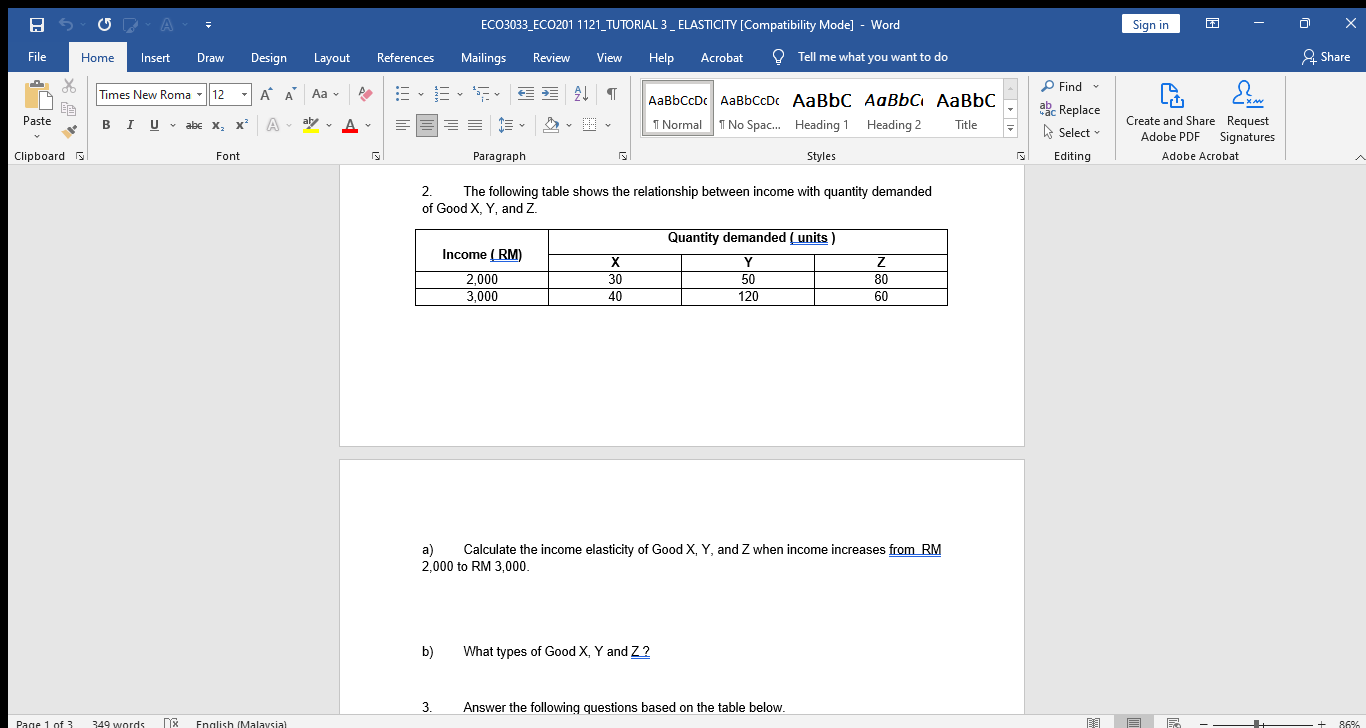The image size is (1366, 728).
Task: Click Create and Share Adobe PDF icon
Action: point(1170,97)
